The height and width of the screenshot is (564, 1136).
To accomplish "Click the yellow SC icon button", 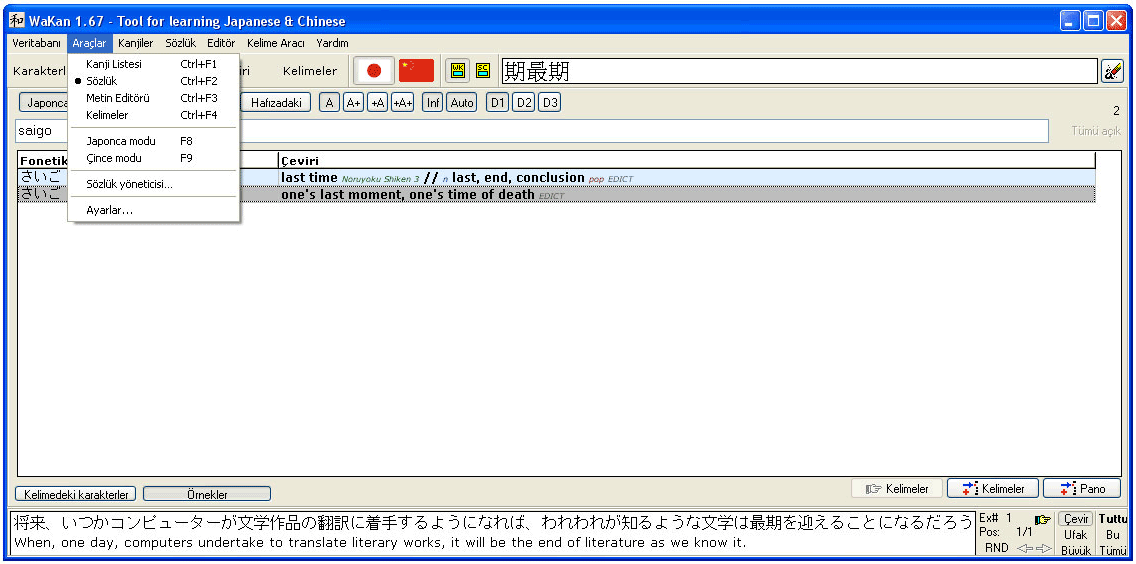I will point(483,71).
